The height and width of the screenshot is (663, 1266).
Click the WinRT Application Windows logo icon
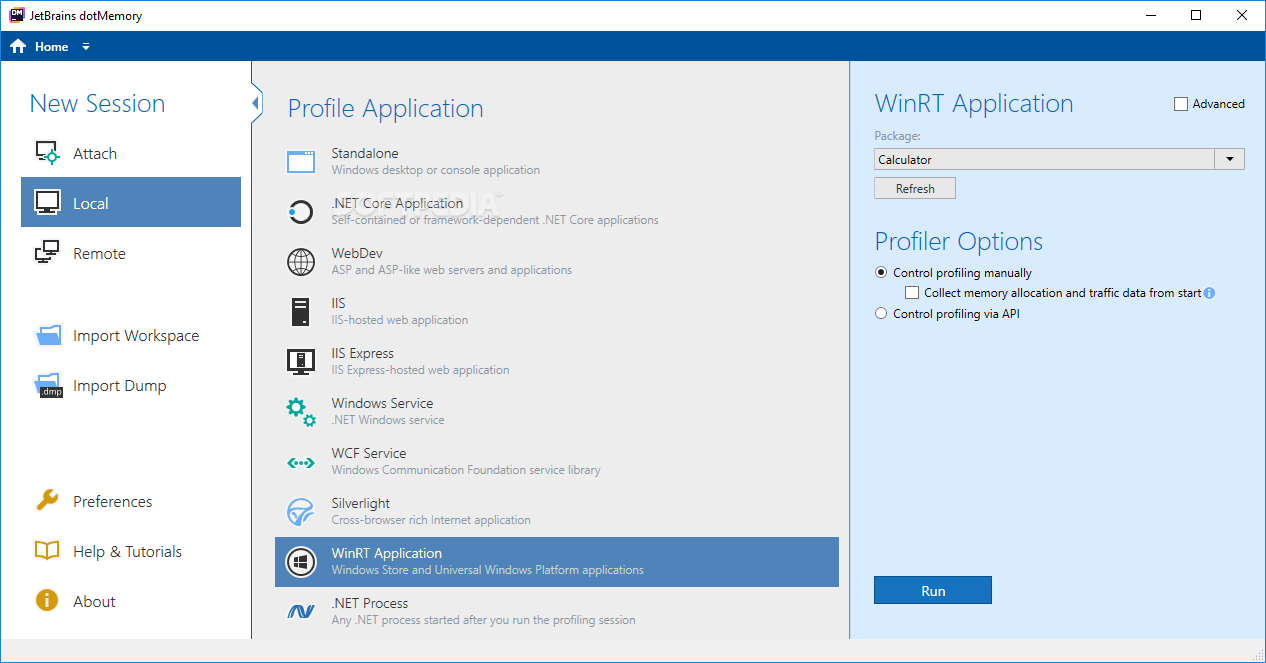pos(301,561)
